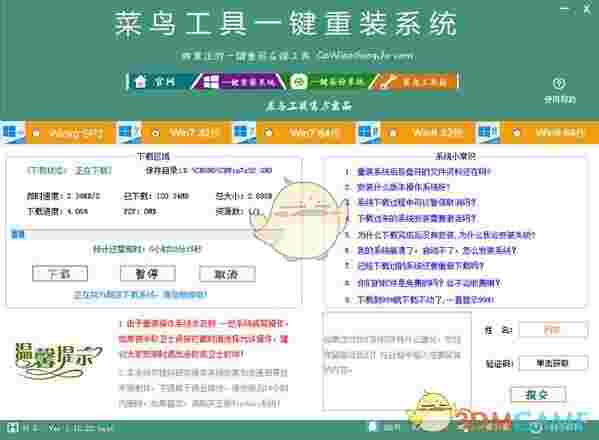599x440 pixels.
Task: Click the version icon in the status bar
Action: coord(12,427)
